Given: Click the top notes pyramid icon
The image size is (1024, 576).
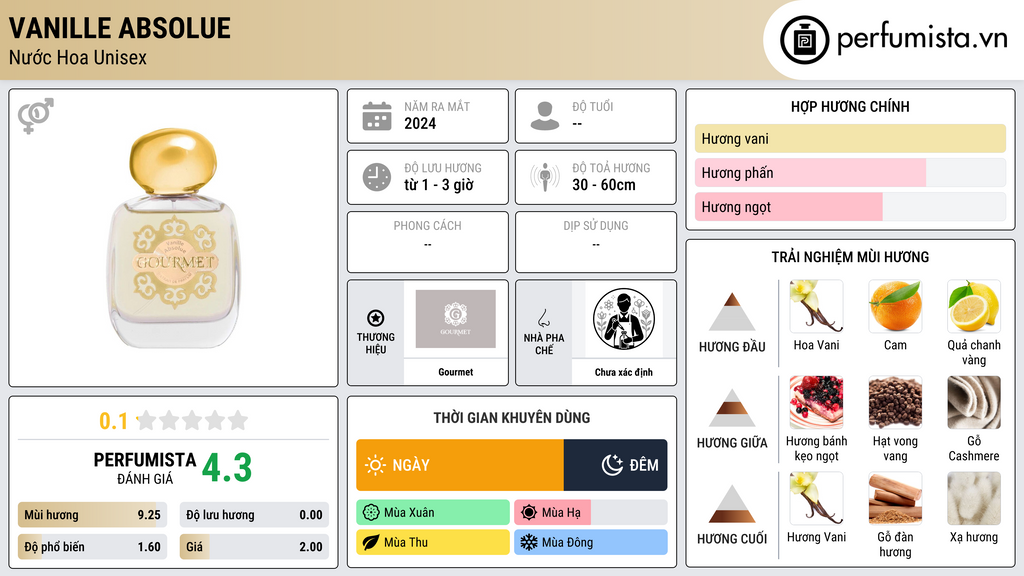Looking at the screenshot, I should (732, 312).
